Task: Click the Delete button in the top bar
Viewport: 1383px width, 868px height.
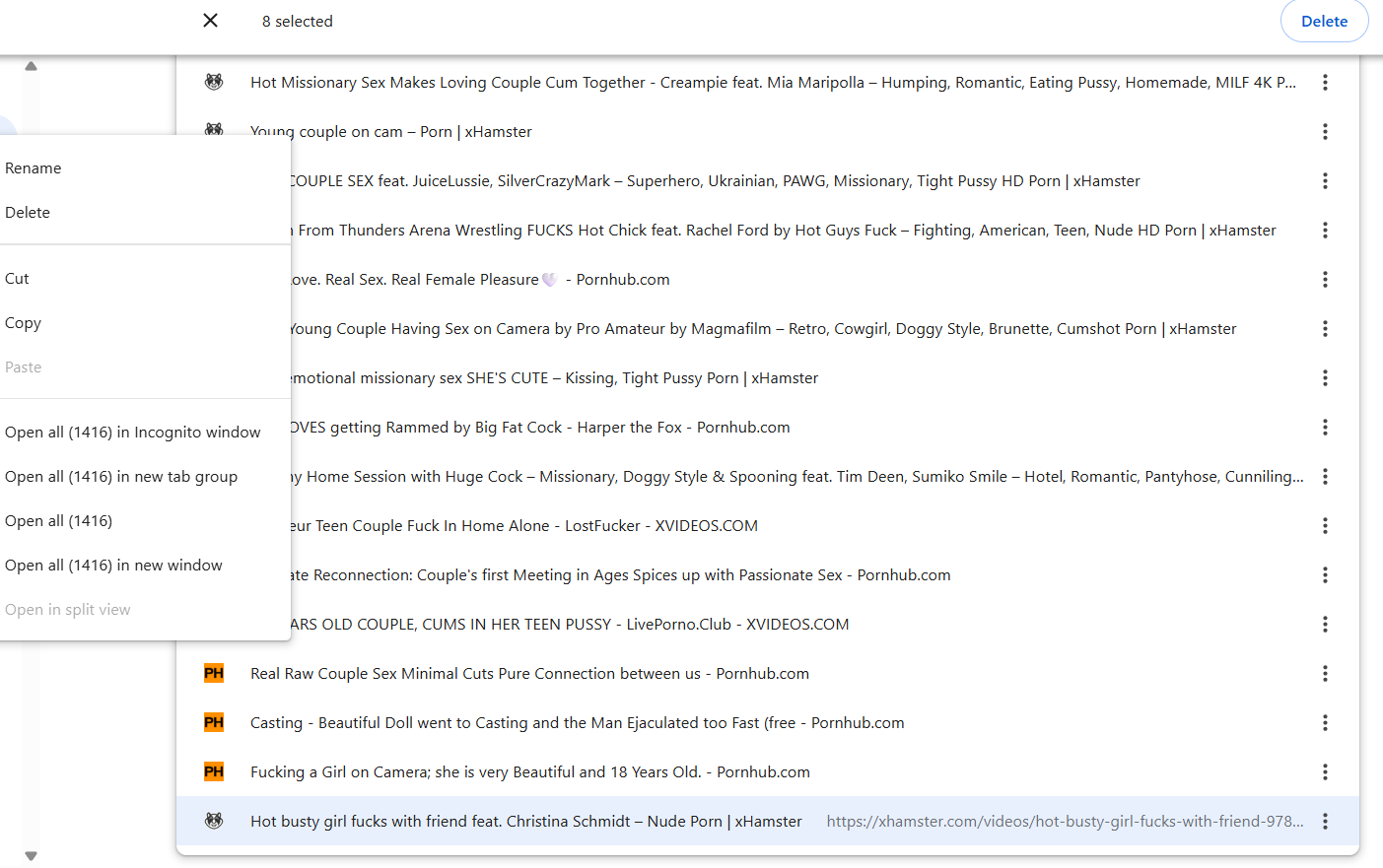Action: point(1324,21)
